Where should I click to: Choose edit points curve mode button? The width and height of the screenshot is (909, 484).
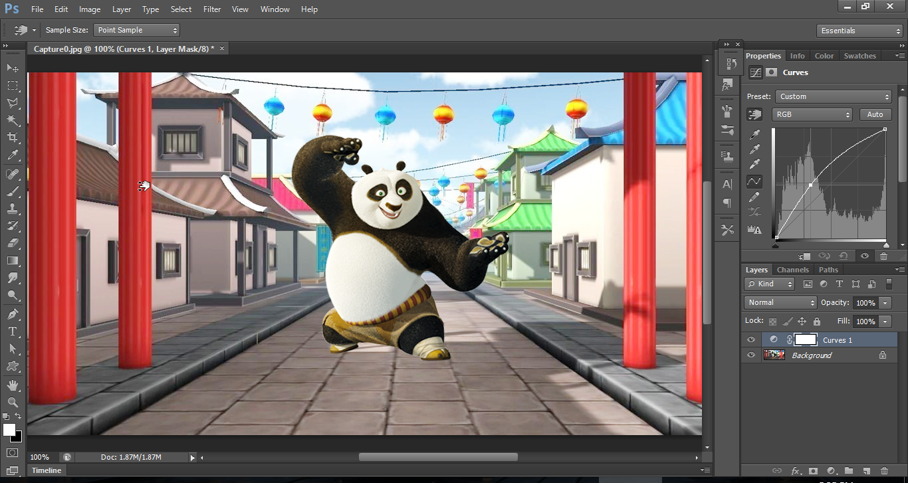(754, 181)
